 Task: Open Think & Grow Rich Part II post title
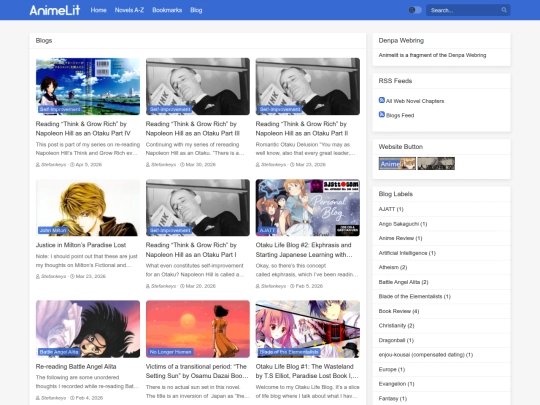point(302,128)
